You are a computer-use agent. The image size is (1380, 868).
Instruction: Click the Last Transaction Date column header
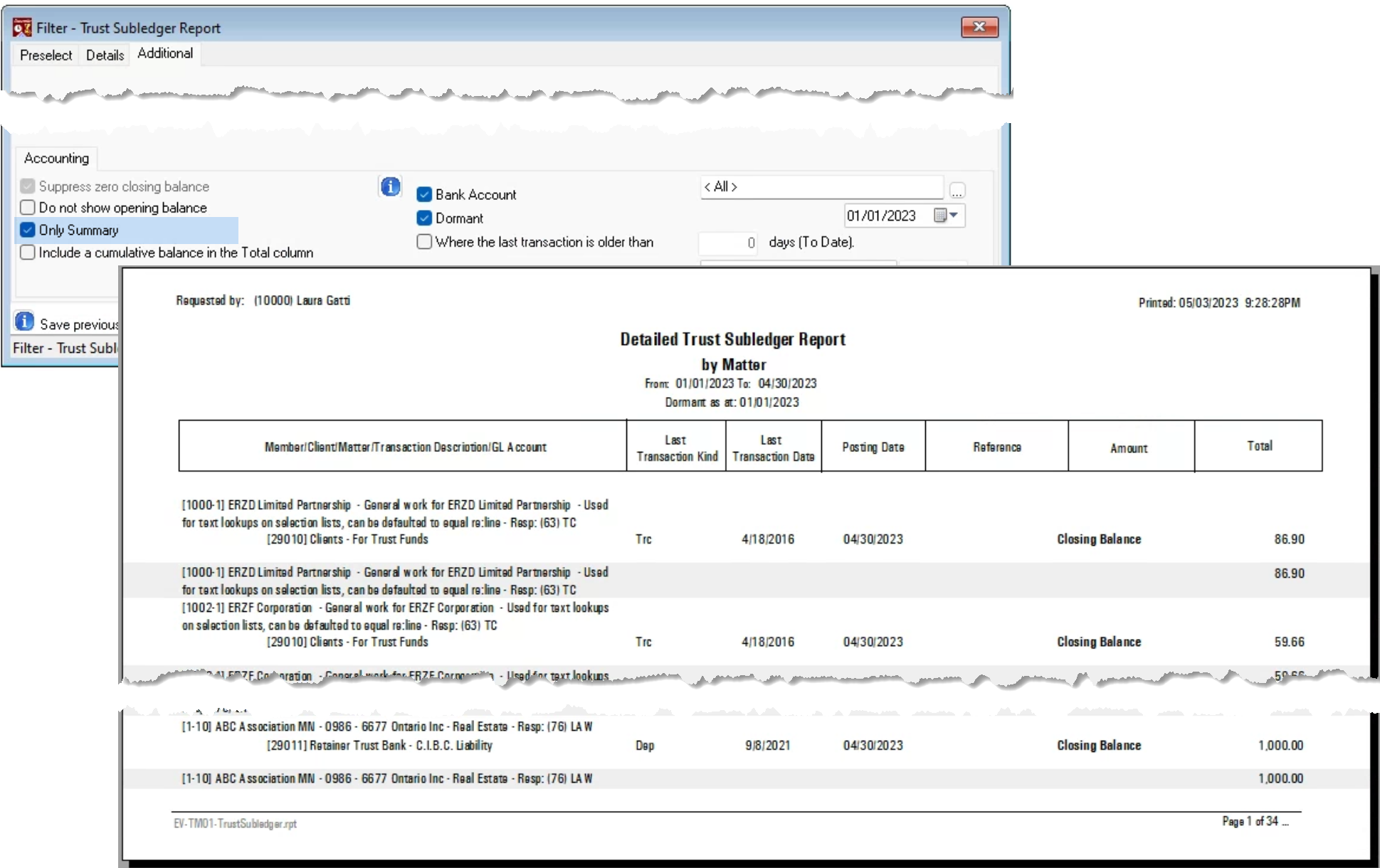773,448
